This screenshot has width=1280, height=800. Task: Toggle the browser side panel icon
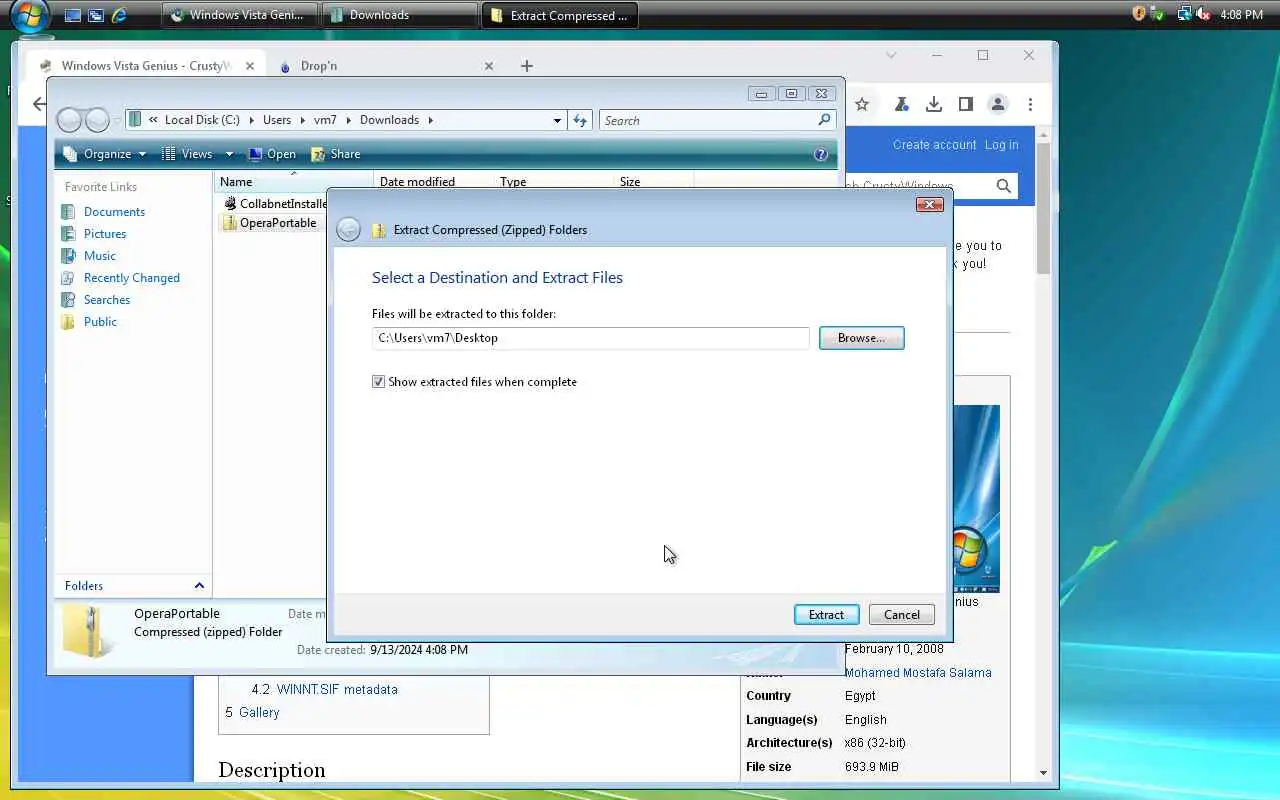965,104
